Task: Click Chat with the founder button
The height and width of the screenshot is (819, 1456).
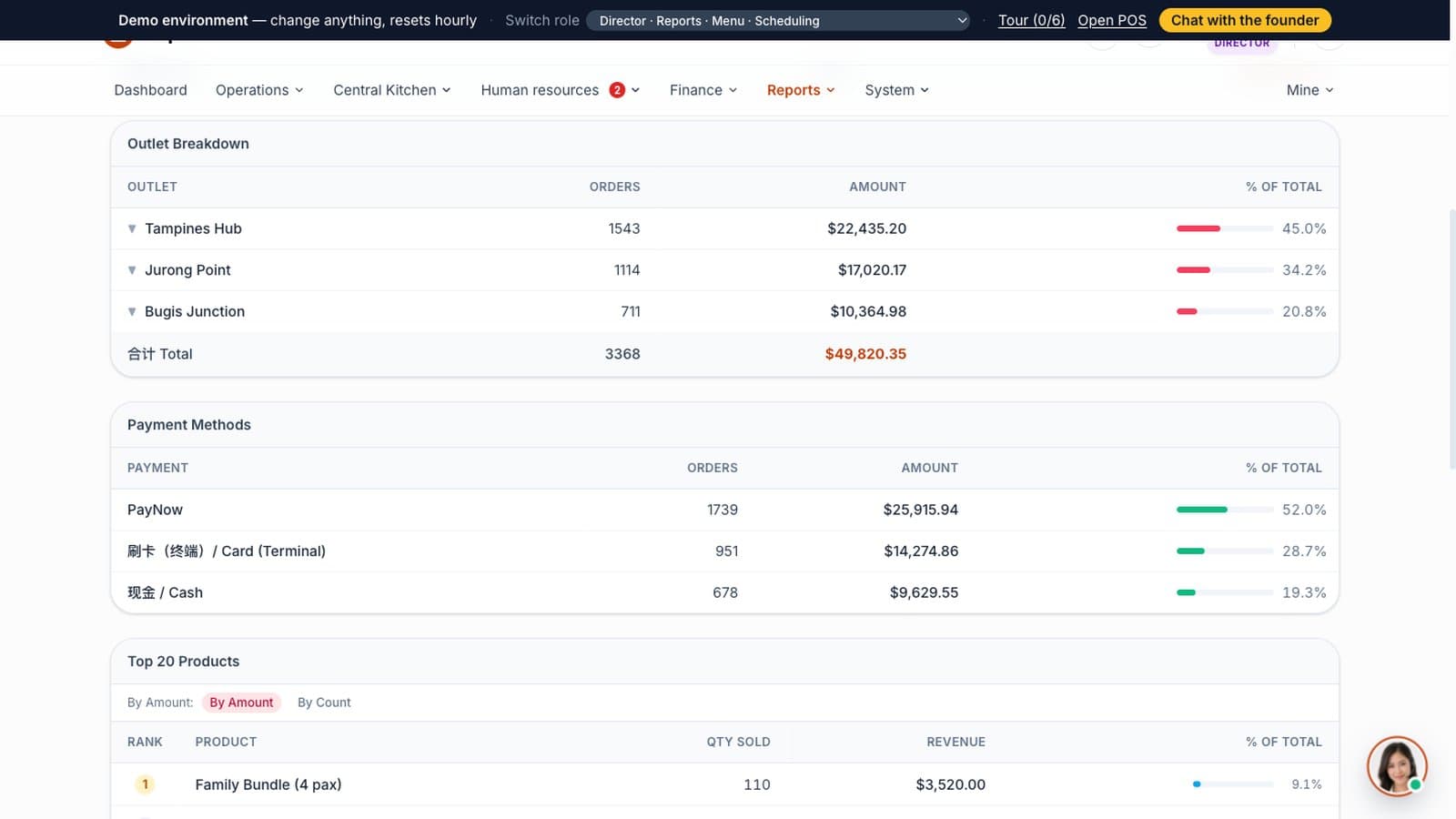Action: [1245, 20]
